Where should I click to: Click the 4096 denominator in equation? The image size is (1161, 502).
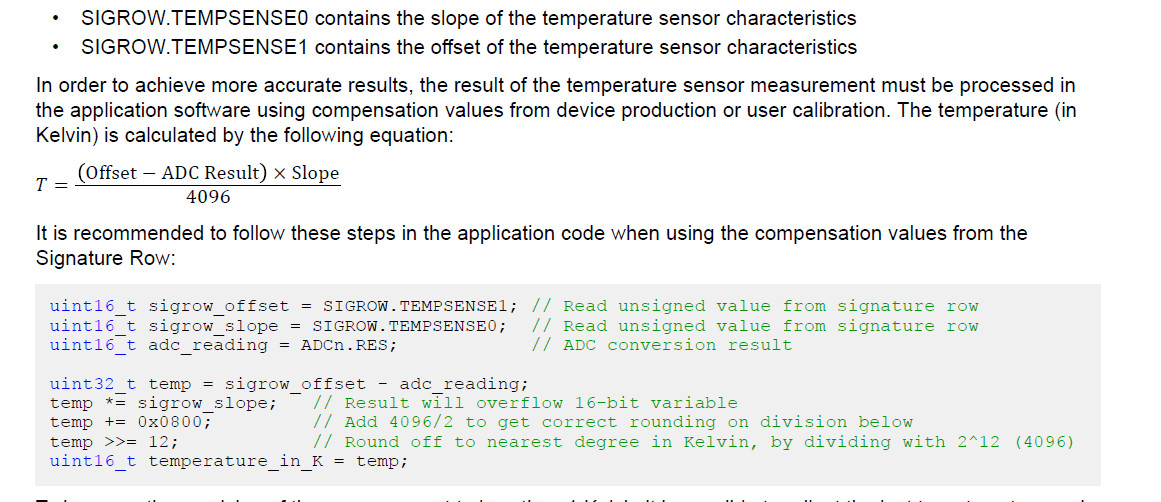[x=208, y=197]
